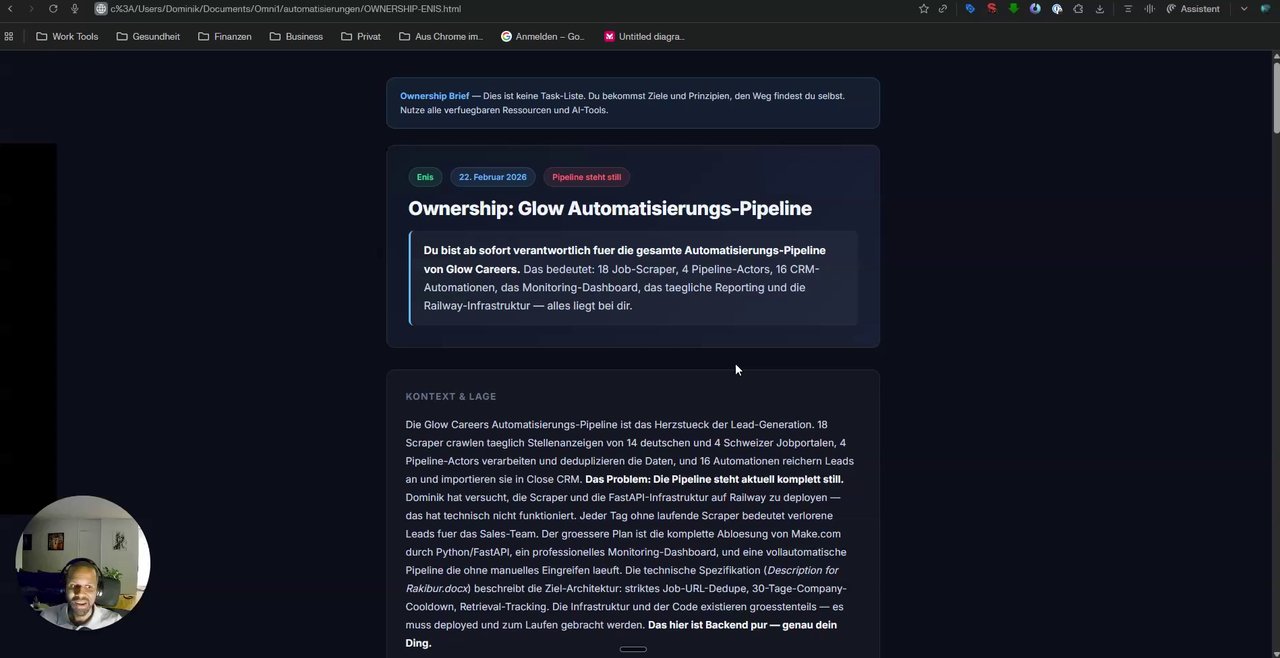Image resolution: width=1280 pixels, height=658 pixels.
Task: Activate the microphone icon in the toolbar
Action: pos(75,9)
